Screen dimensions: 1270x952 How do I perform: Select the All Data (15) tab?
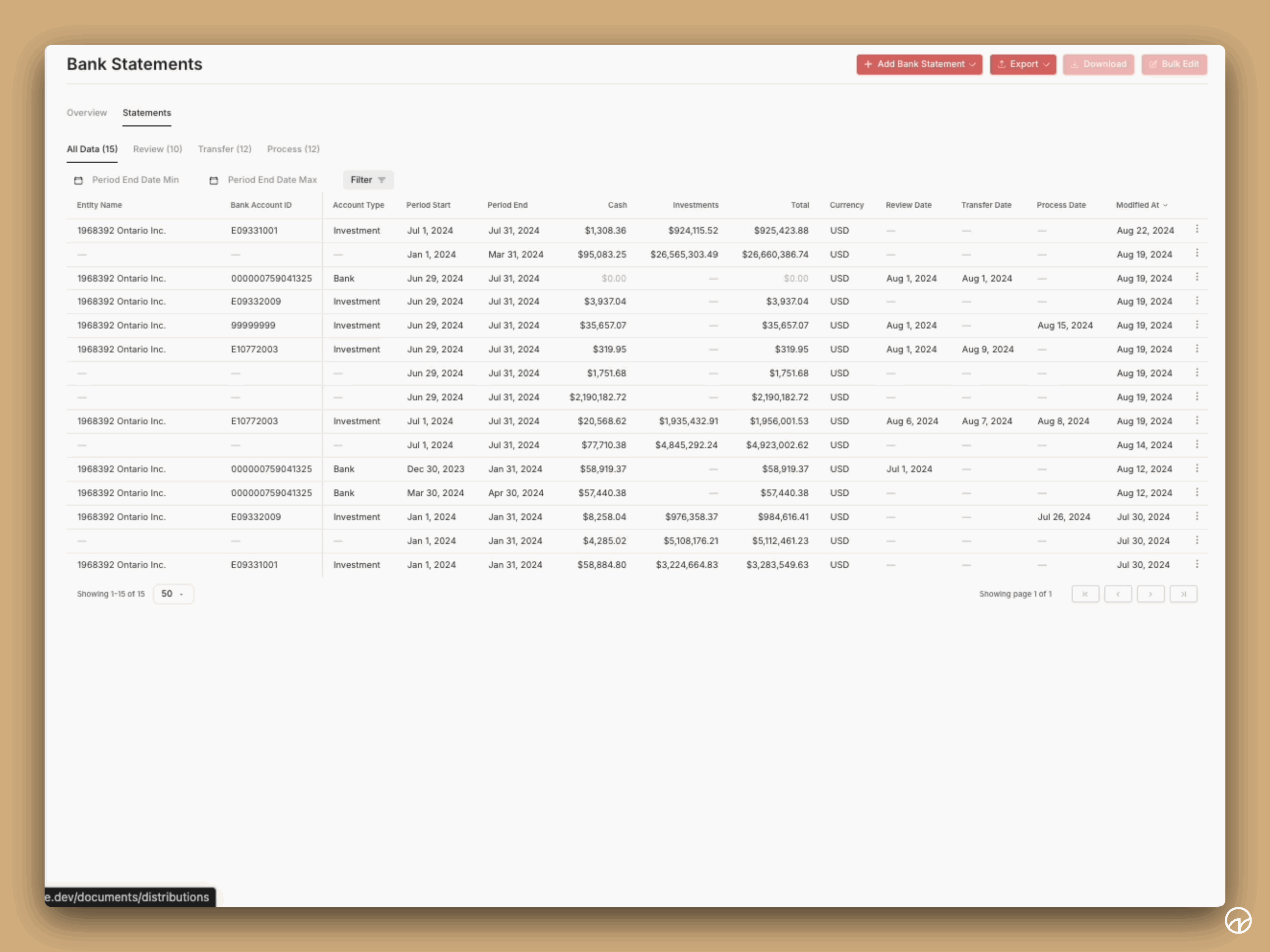pos(92,149)
